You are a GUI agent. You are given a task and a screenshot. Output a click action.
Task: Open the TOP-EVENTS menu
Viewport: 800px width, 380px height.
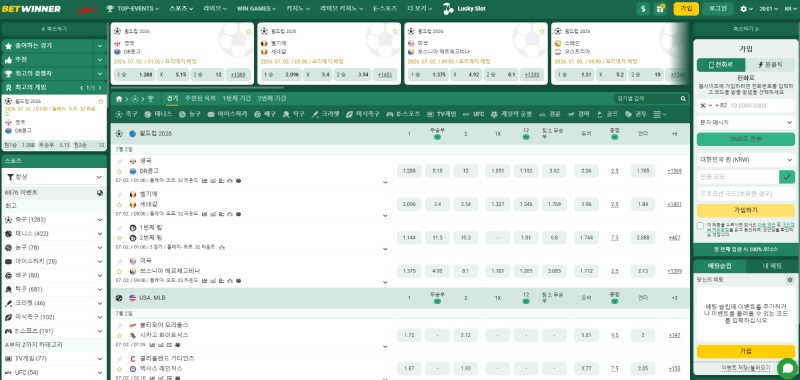tap(133, 9)
